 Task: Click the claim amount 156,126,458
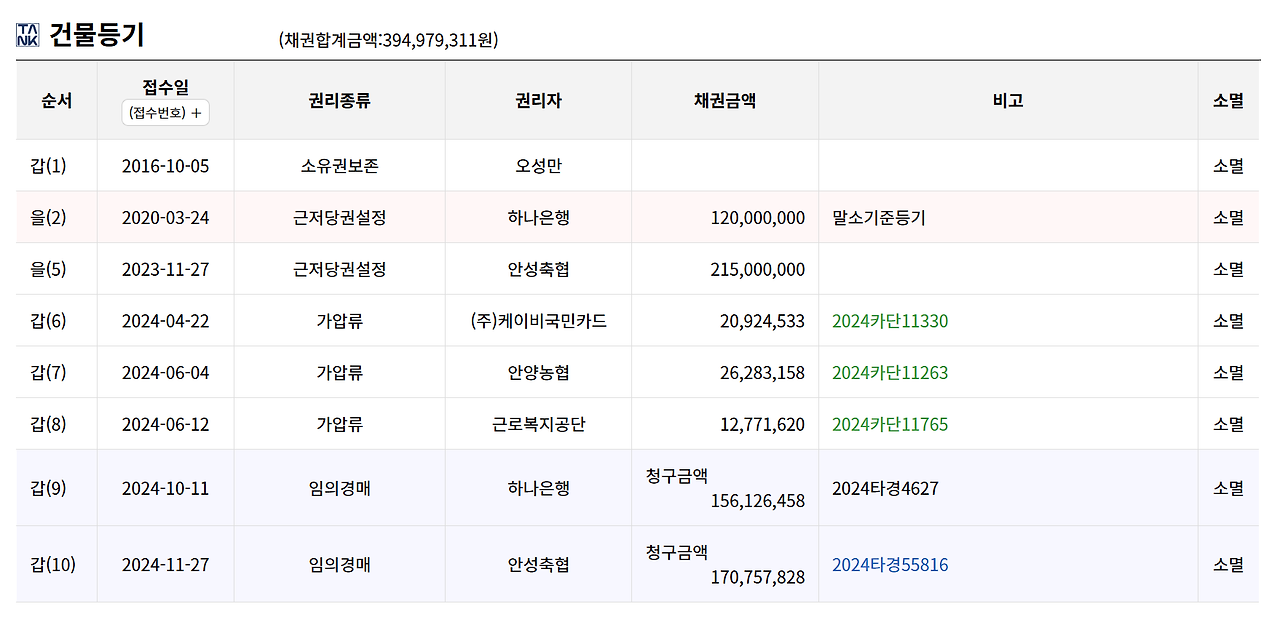(758, 501)
